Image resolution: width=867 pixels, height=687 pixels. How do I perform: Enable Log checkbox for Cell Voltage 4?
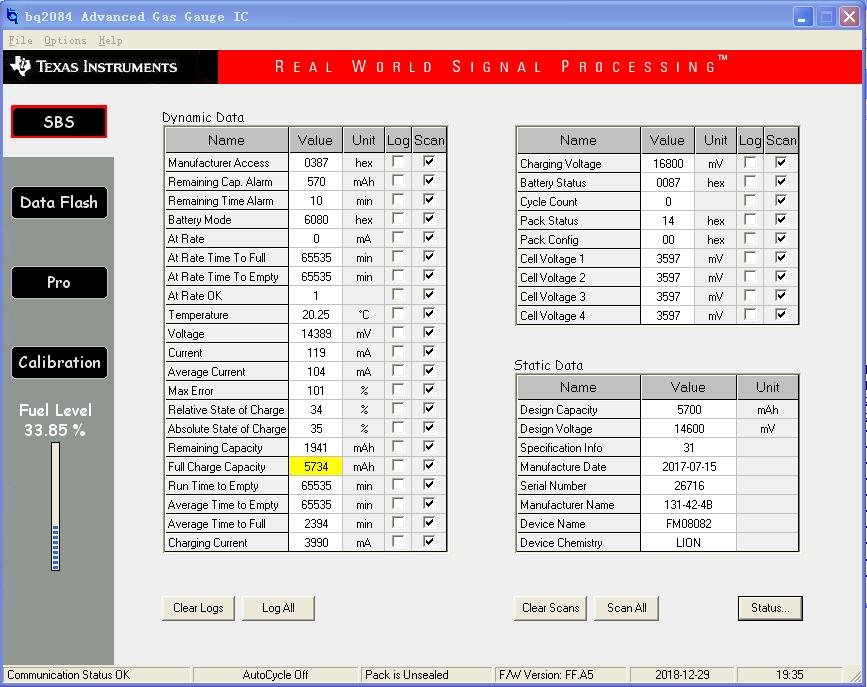[x=750, y=314]
